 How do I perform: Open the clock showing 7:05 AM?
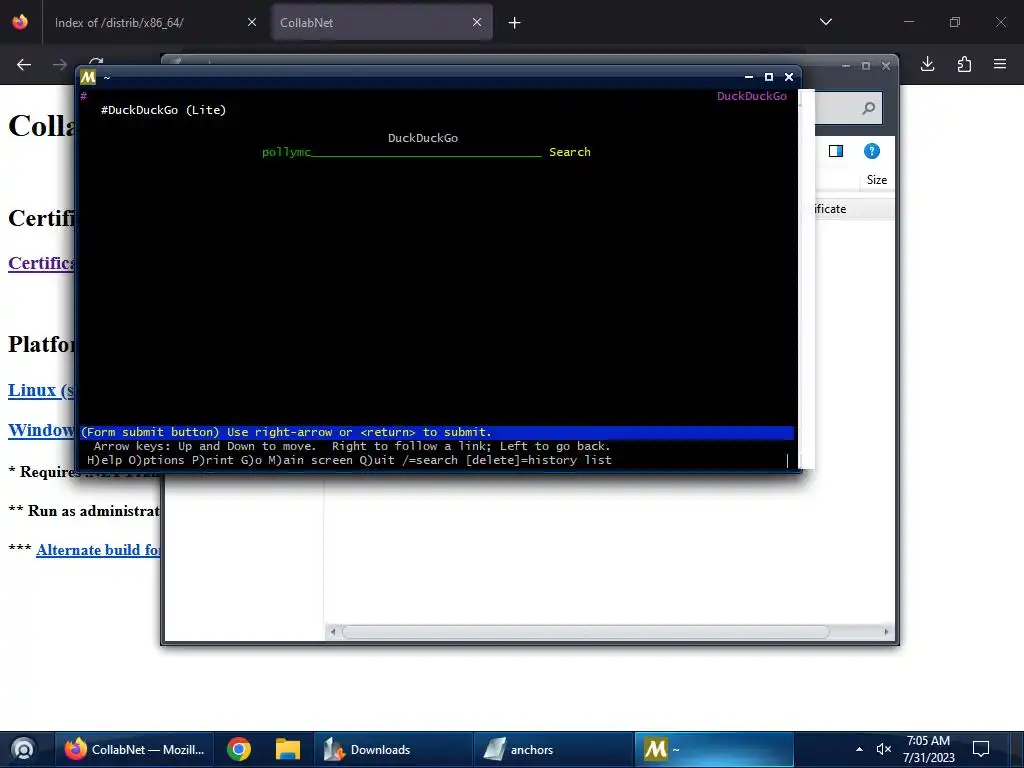pyautogui.click(x=929, y=749)
